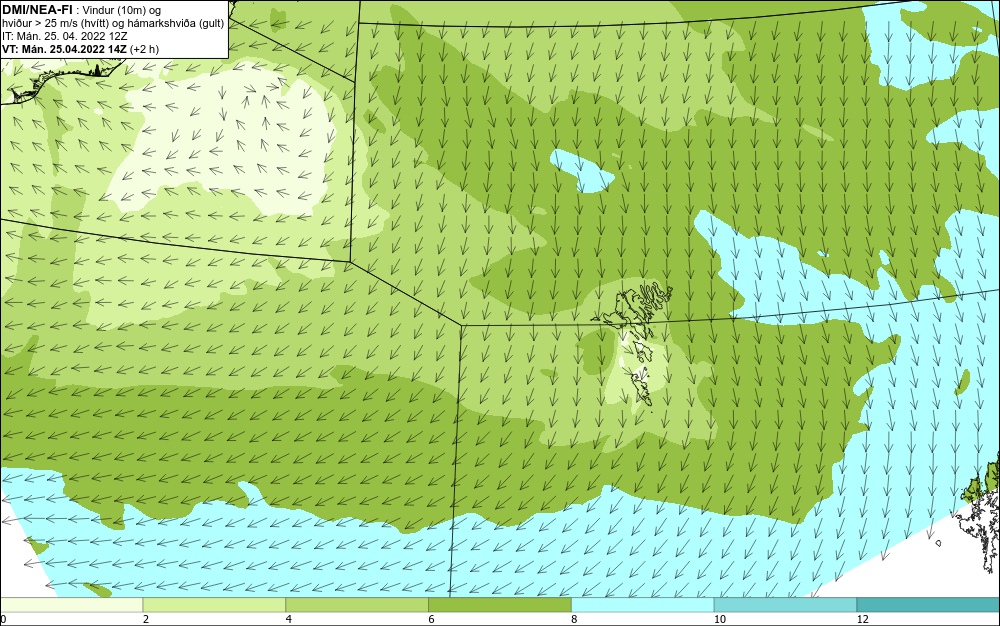1000x626 pixels.
Task: Click the '(+2 h)' forecast offset text
Action: [x=145, y=49]
